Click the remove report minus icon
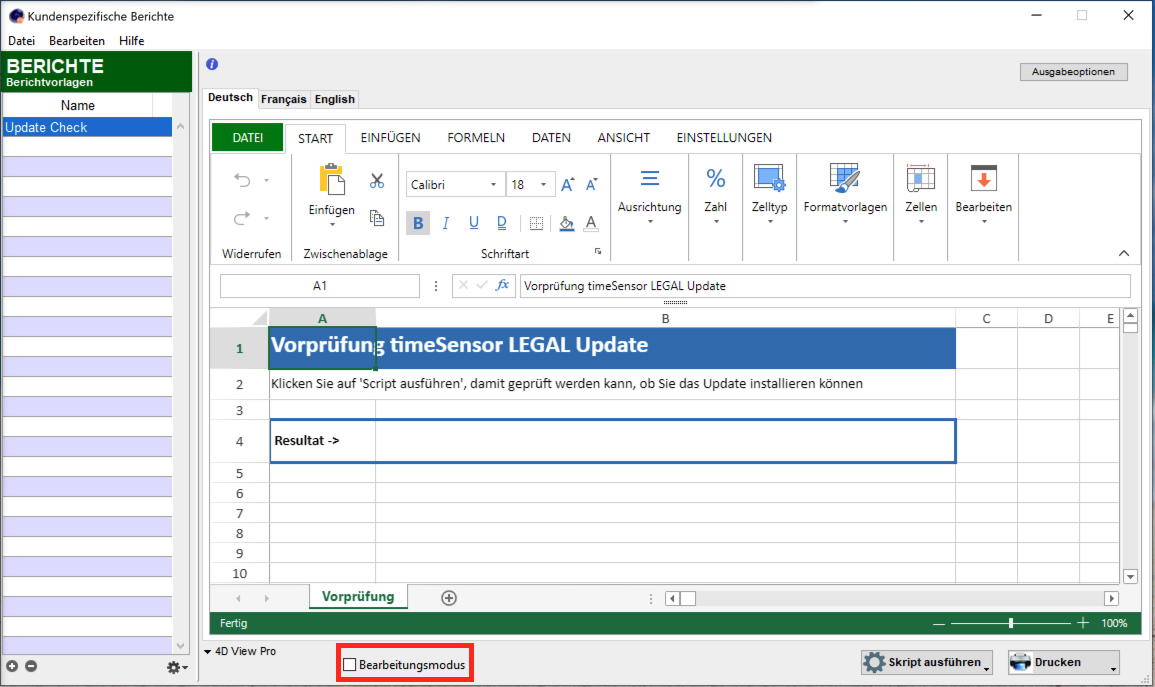 31,666
